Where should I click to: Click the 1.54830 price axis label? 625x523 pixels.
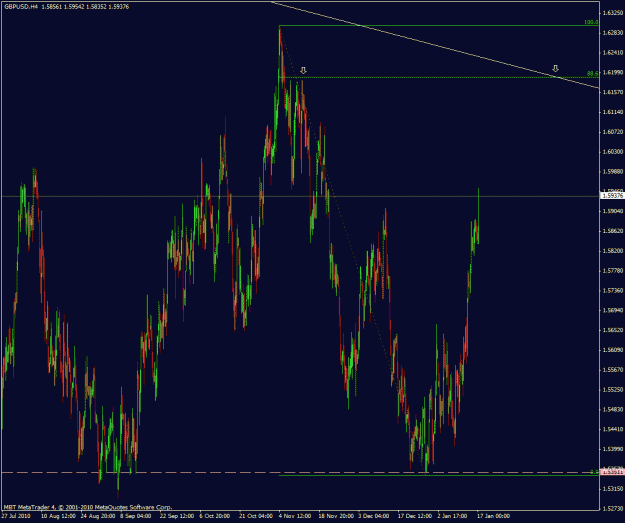pos(613,409)
